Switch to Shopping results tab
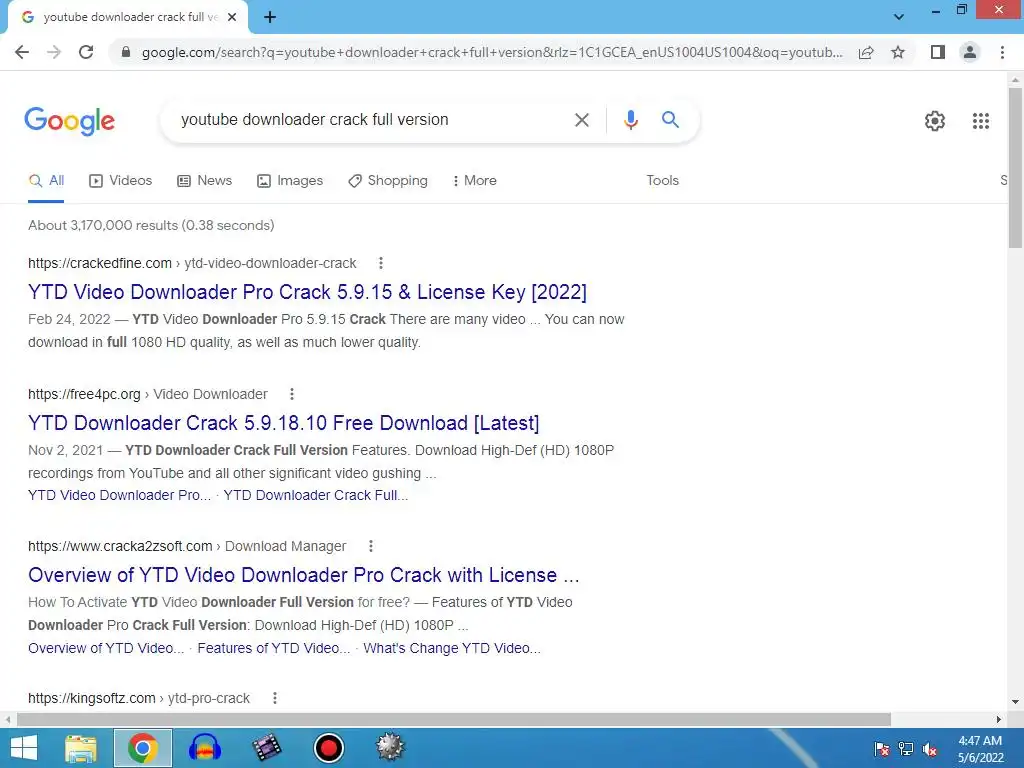 [x=388, y=181]
